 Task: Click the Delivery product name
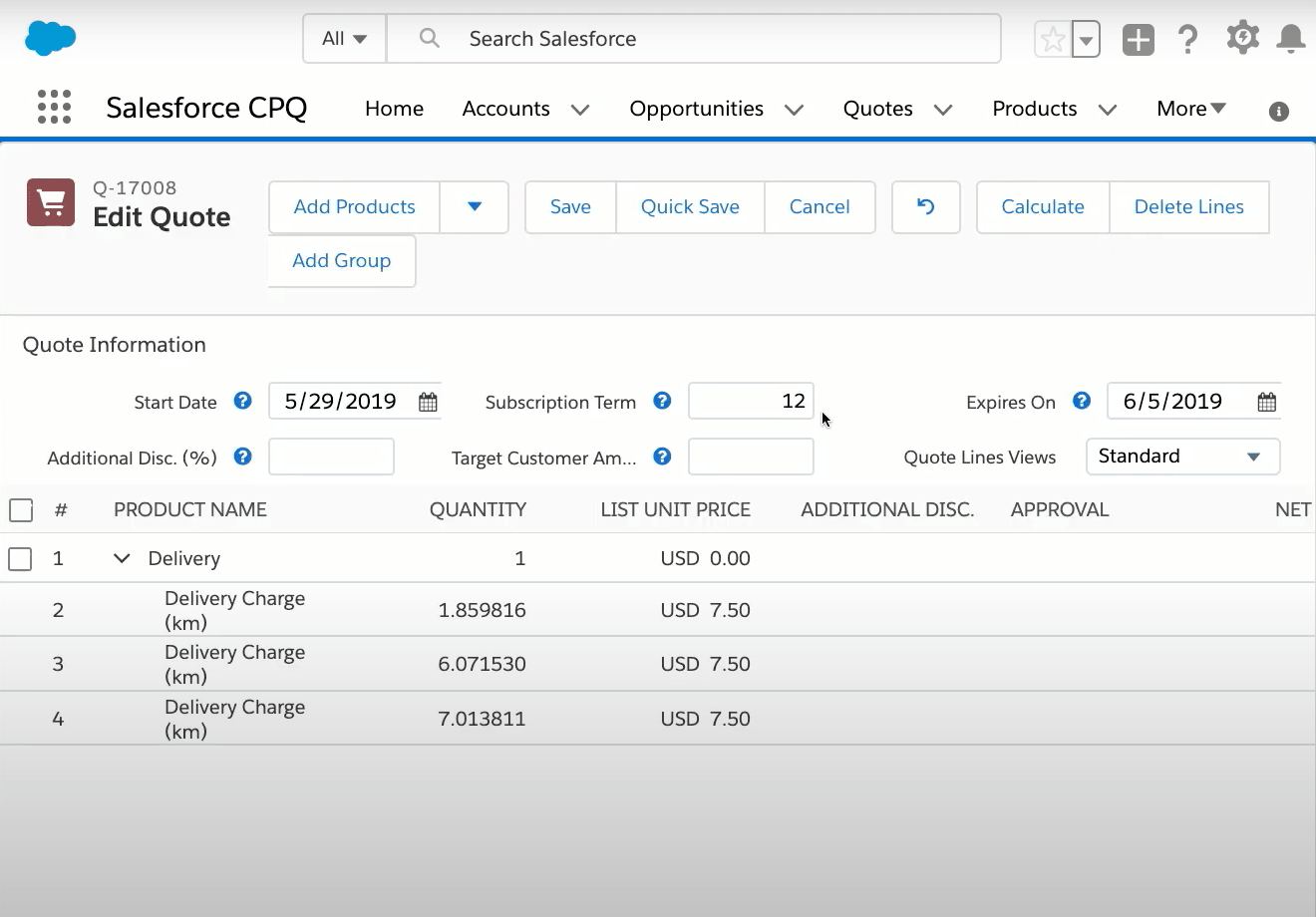[x=184, y=558]
